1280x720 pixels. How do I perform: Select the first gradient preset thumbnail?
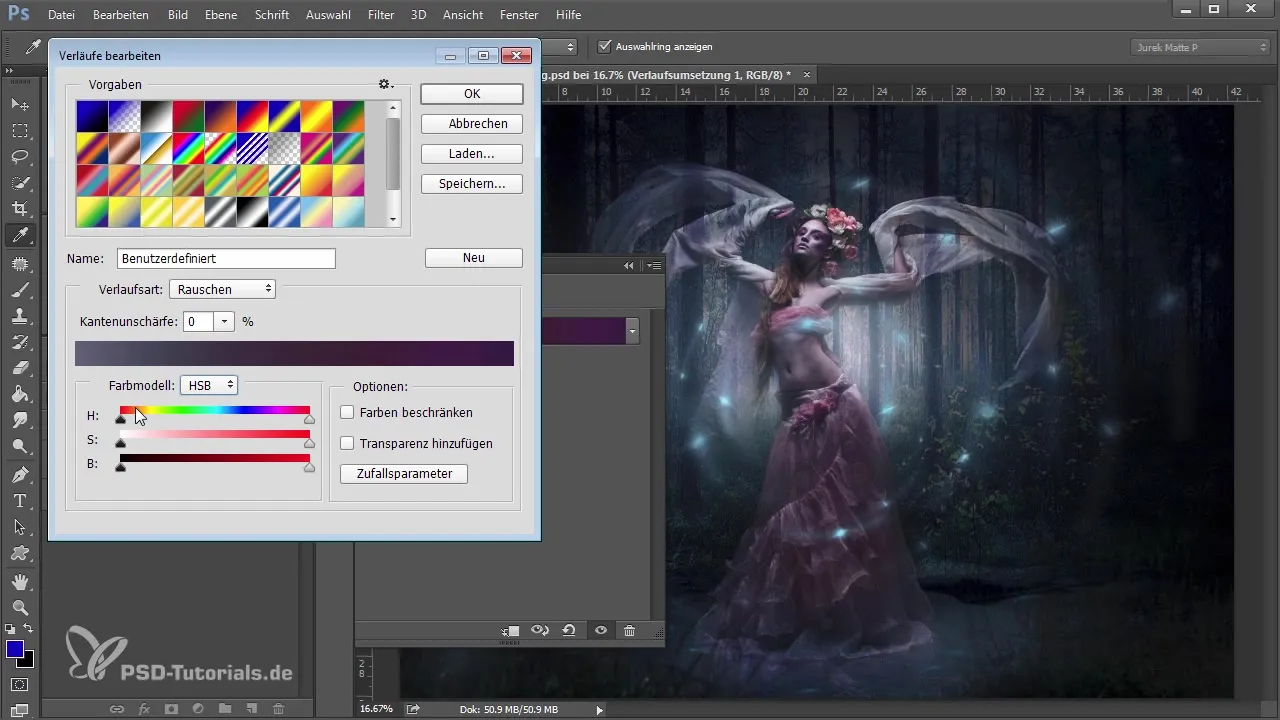(x=92, y=116)
